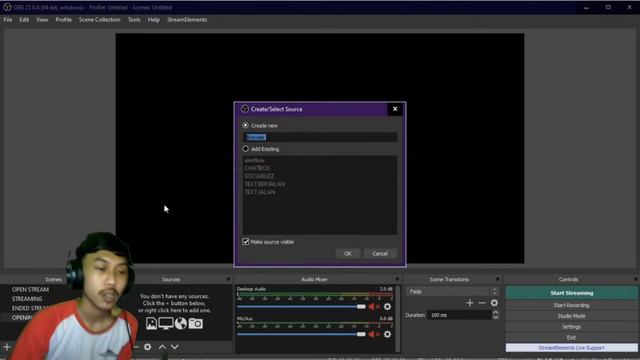
Task: Click Start Streaming
Action: pos(571,293)
